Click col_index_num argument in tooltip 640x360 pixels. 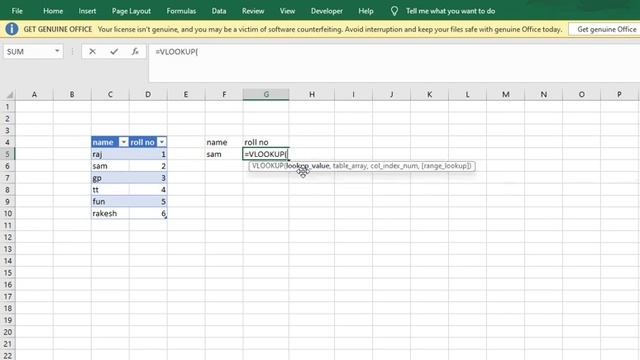[x=394, y=166]
